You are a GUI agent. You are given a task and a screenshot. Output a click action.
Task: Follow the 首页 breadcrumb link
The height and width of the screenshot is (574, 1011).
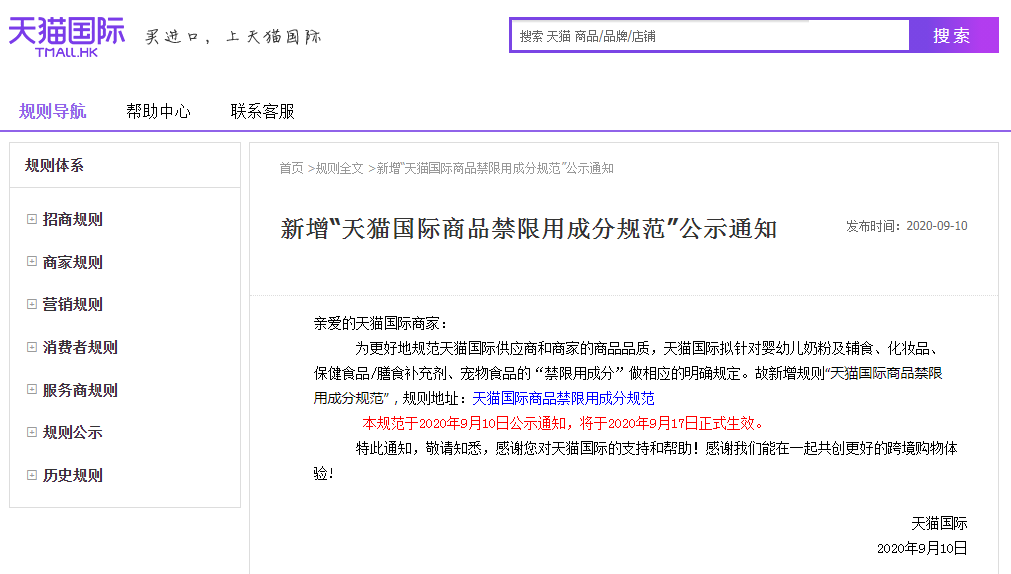(x=291, y=168)
